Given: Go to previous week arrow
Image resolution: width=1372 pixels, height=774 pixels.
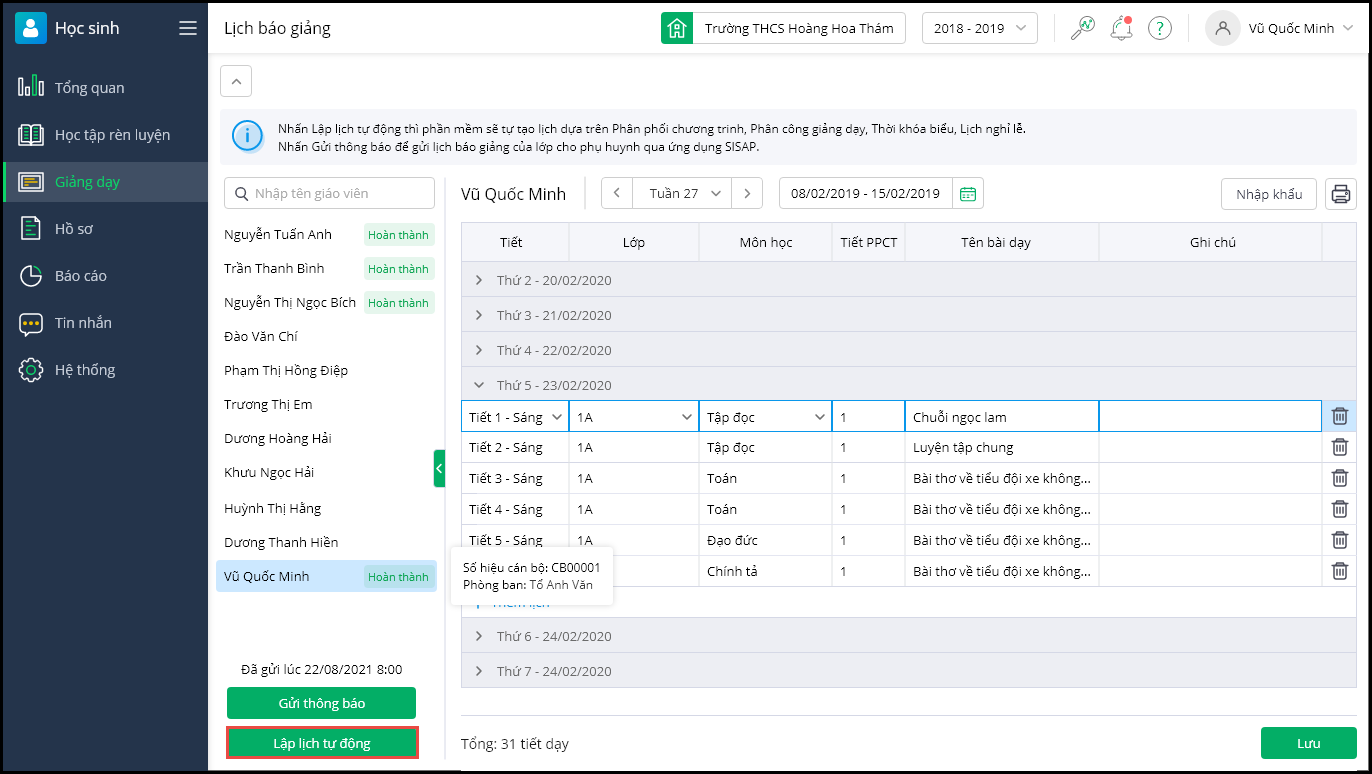Looking at the screenshot, I should click(x=617, y=194).
